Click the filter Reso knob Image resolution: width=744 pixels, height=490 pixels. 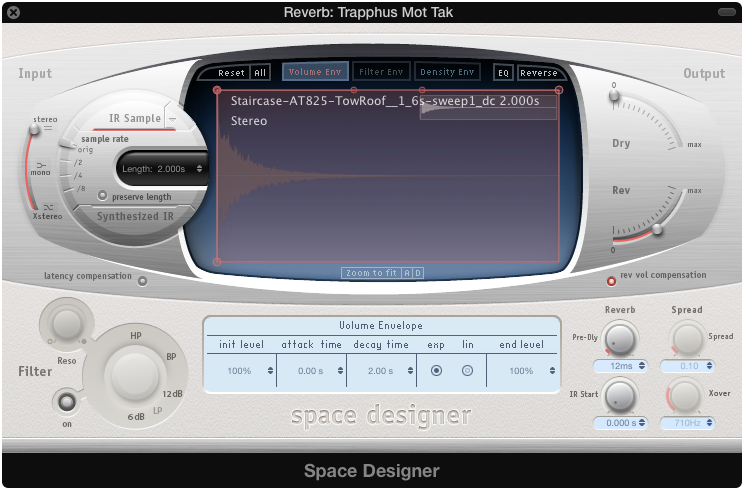[67, 324]
